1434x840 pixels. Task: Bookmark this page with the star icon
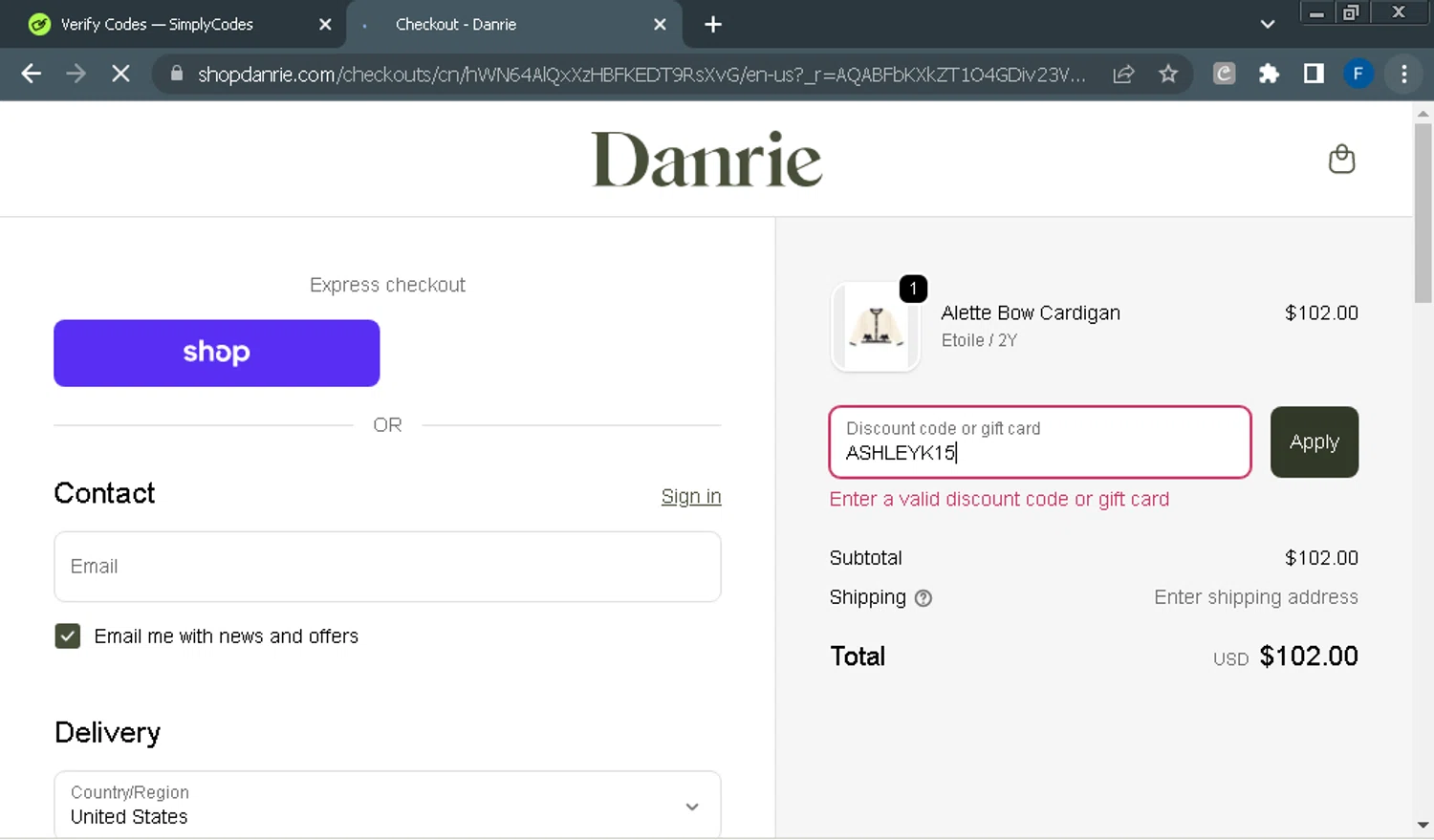[x=1168, y=74]
